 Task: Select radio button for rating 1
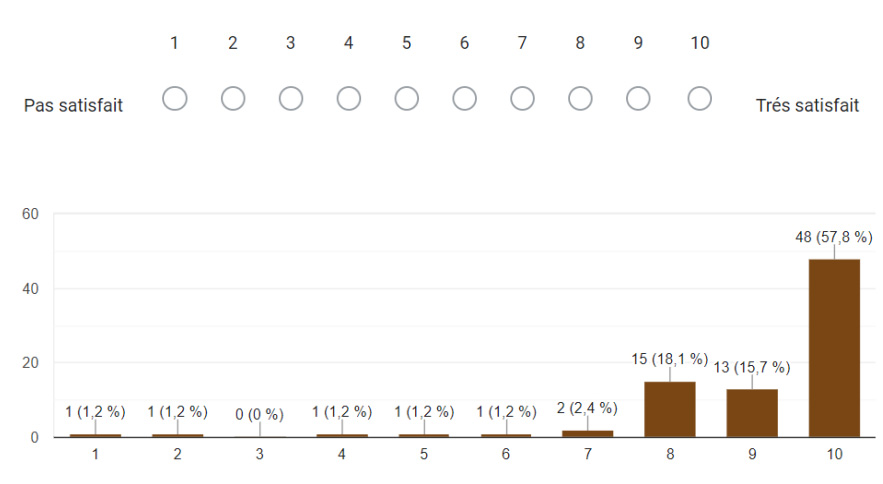[175, 99]
